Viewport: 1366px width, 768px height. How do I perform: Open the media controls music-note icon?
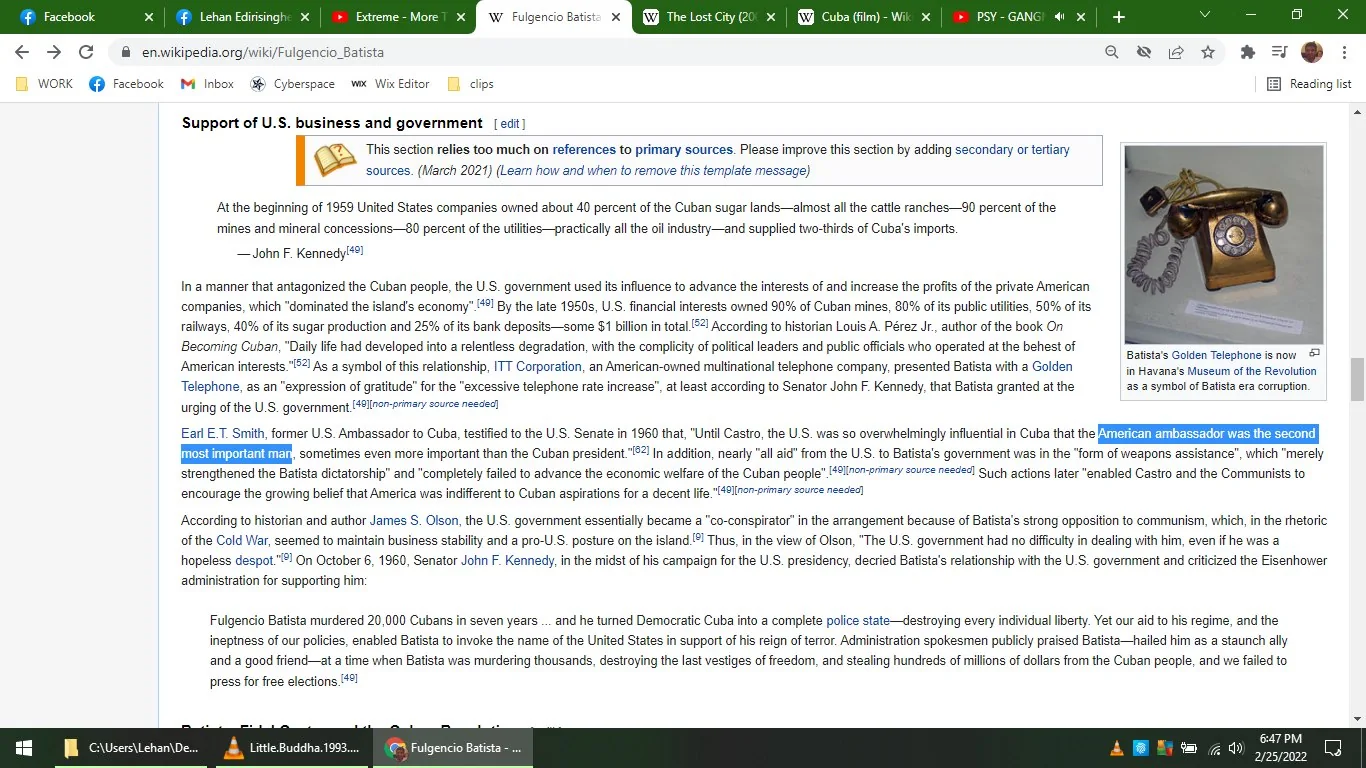pyautogui.click(x=1280, y=52)
